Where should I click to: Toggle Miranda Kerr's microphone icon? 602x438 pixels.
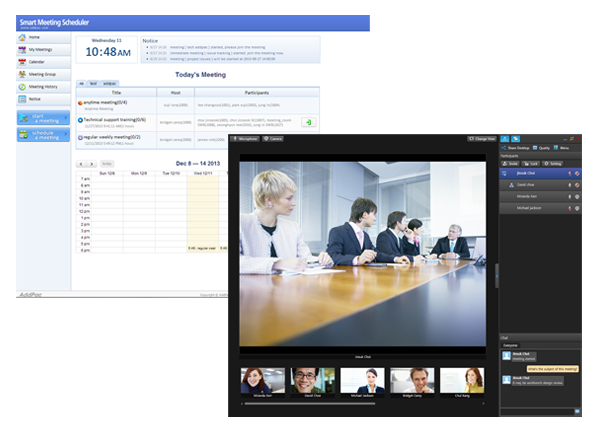click(x=570, y=197)
